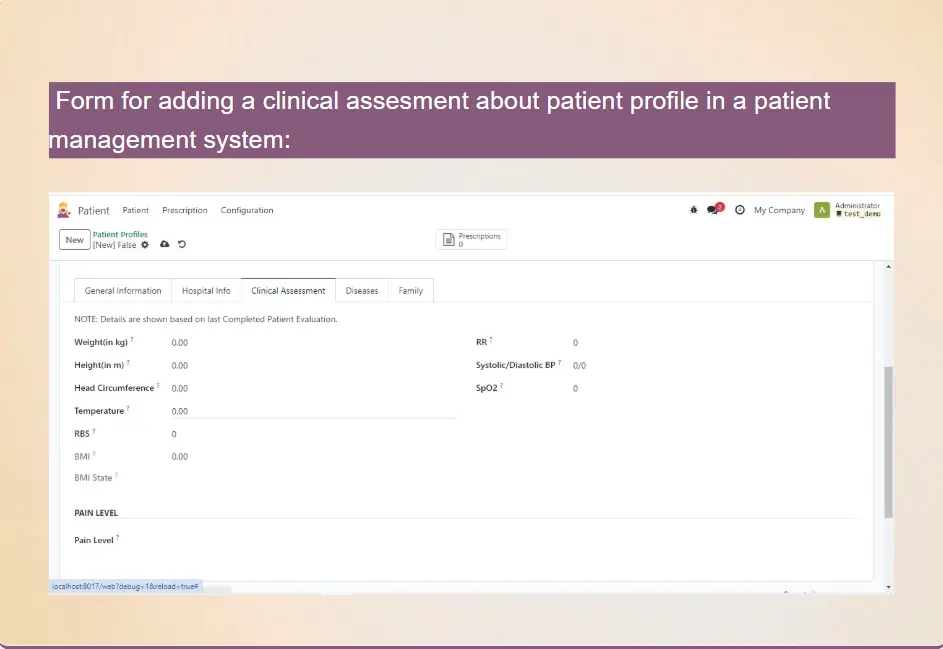
Task: Open the Prescriptions smart button
Action: click(x=471, y=240)
